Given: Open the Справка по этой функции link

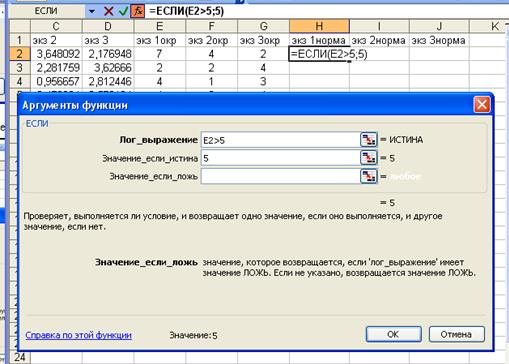Looking at the screenshot, I should click(x=78, y=335).
